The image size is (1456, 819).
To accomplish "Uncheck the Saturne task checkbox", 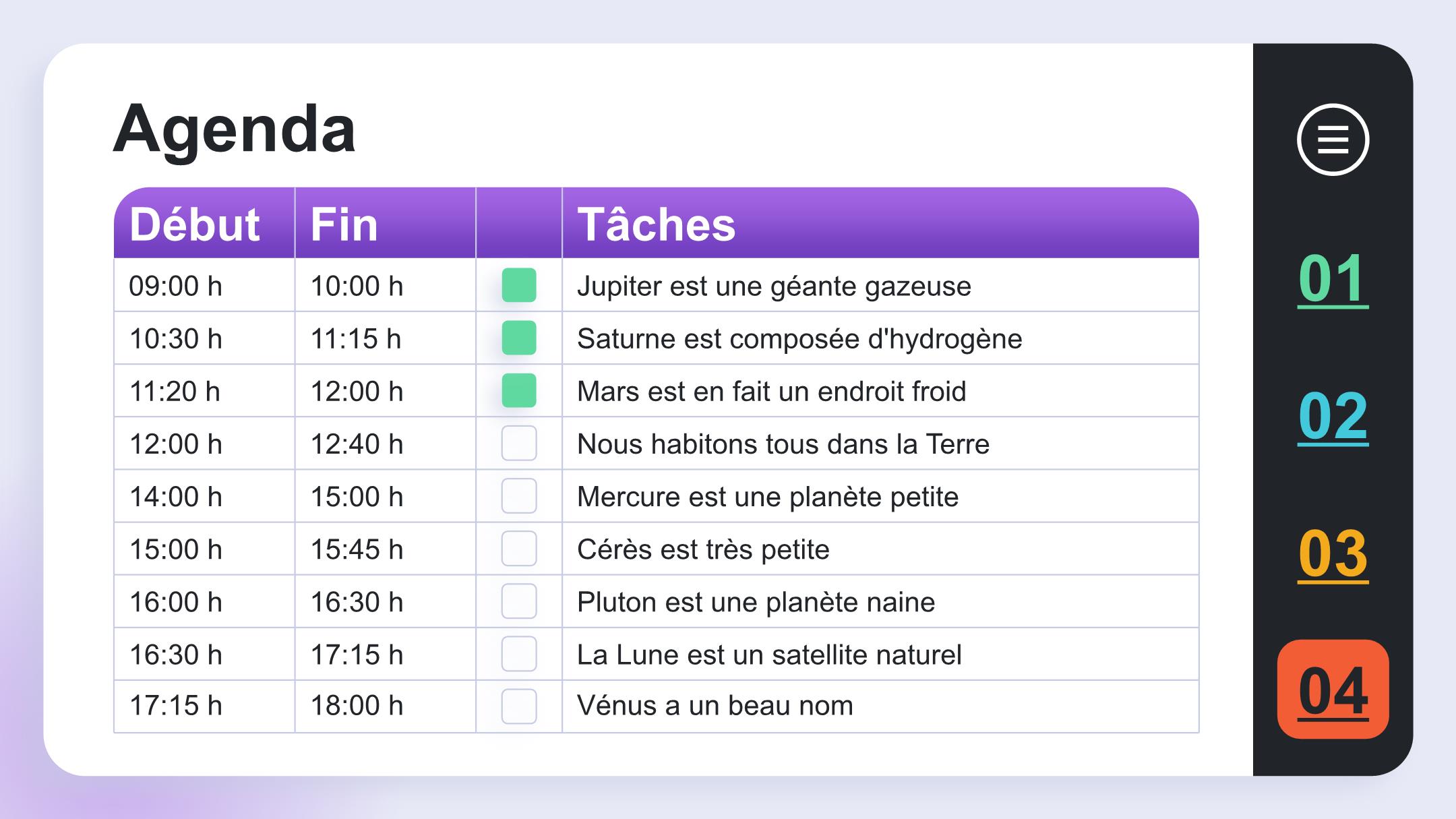I will point(519,338).
